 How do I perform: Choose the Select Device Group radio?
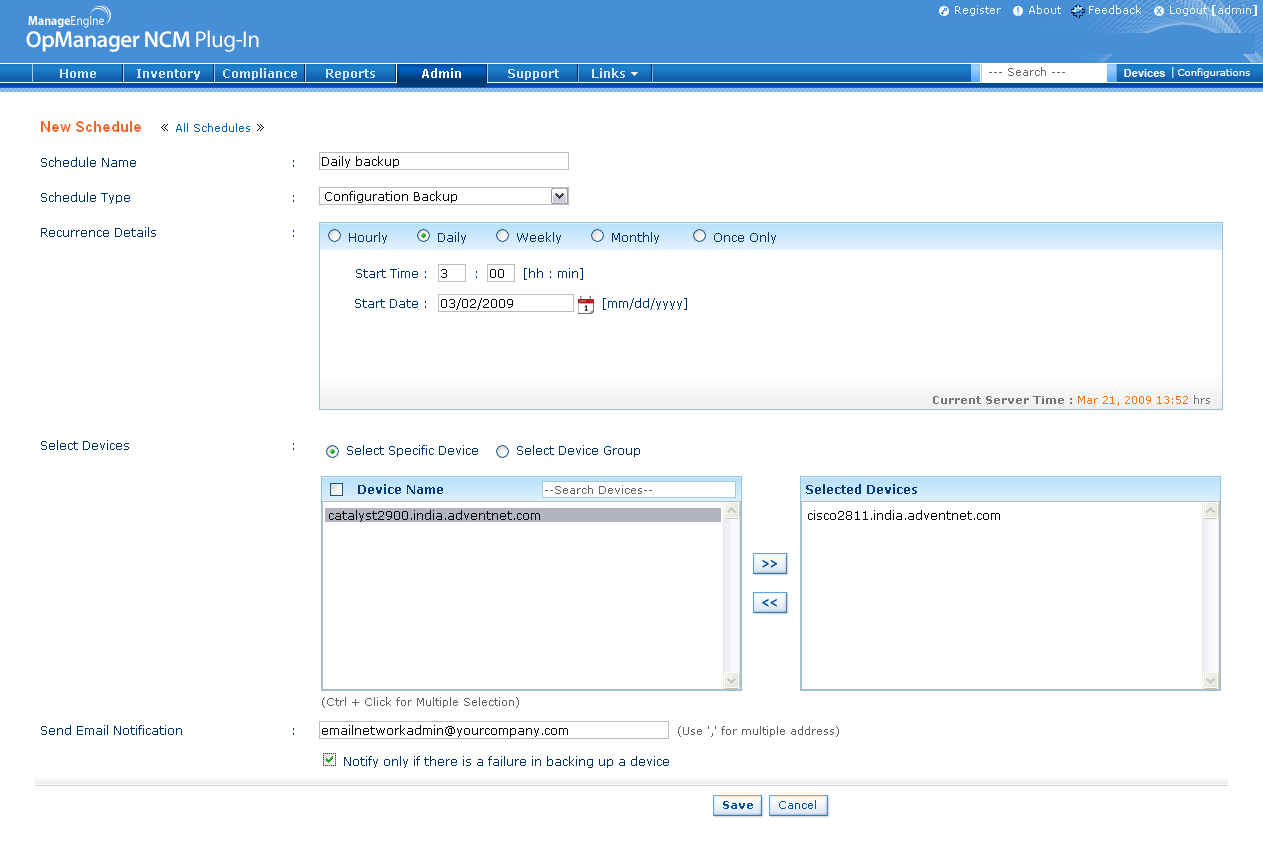pos(502,451)
